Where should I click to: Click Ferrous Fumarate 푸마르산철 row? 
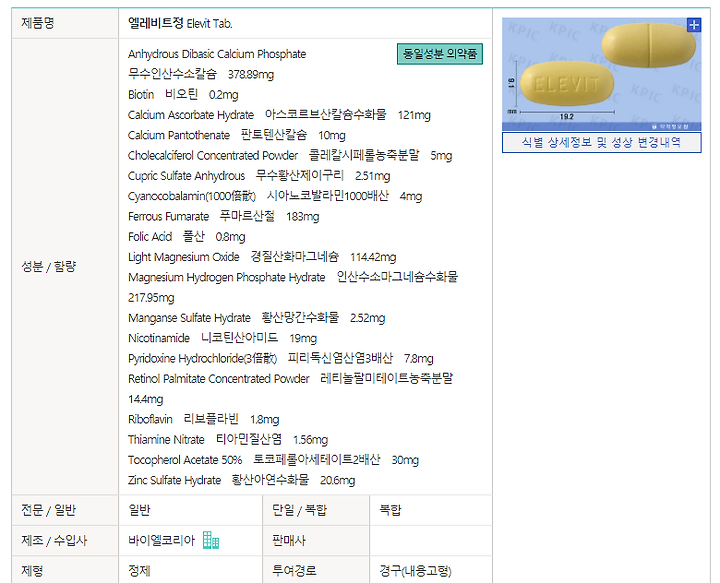(224, 216)
